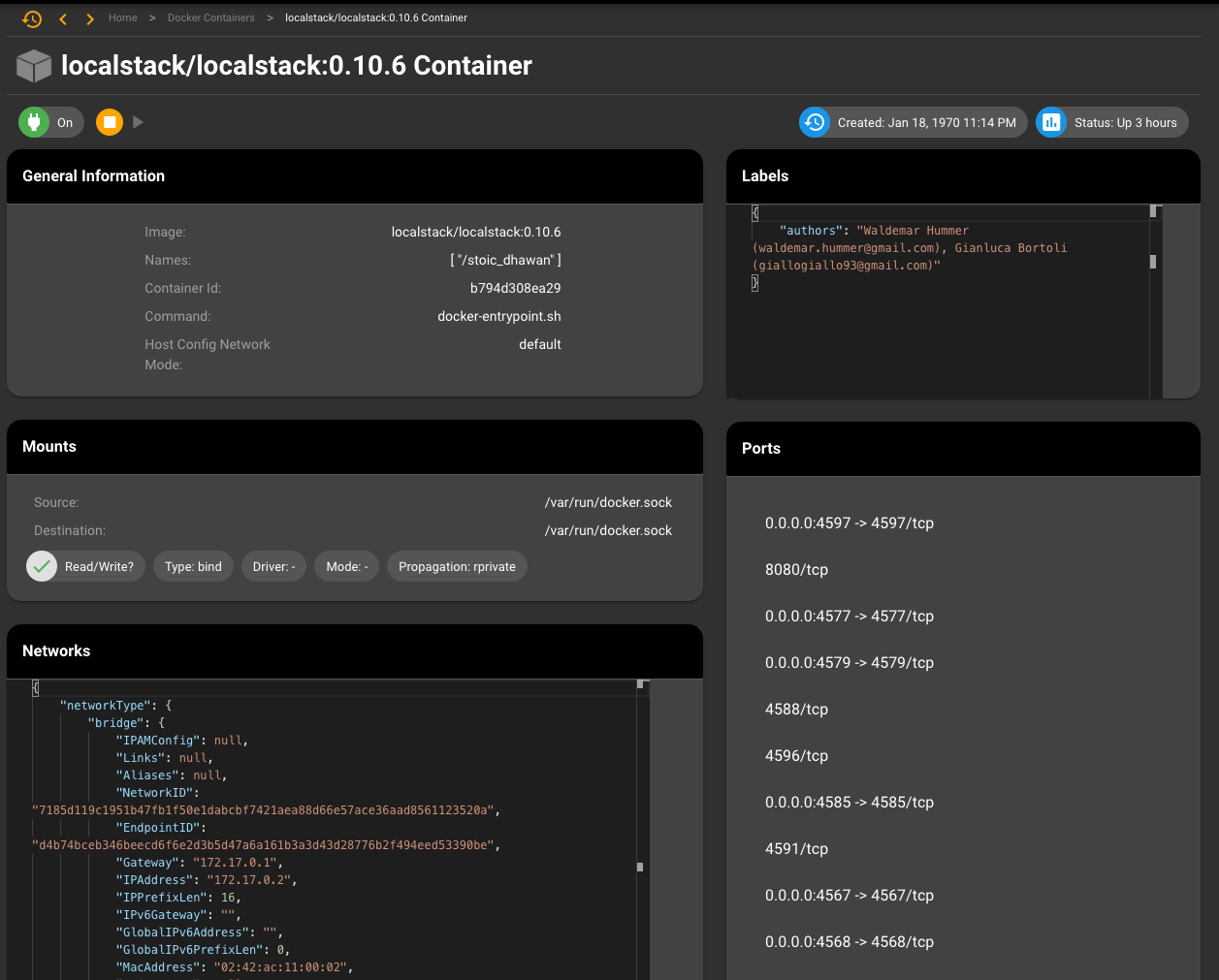This screenshot has width=1219, height=980.
Task: Click the Mode: - chip
Action: coord(347,566)
